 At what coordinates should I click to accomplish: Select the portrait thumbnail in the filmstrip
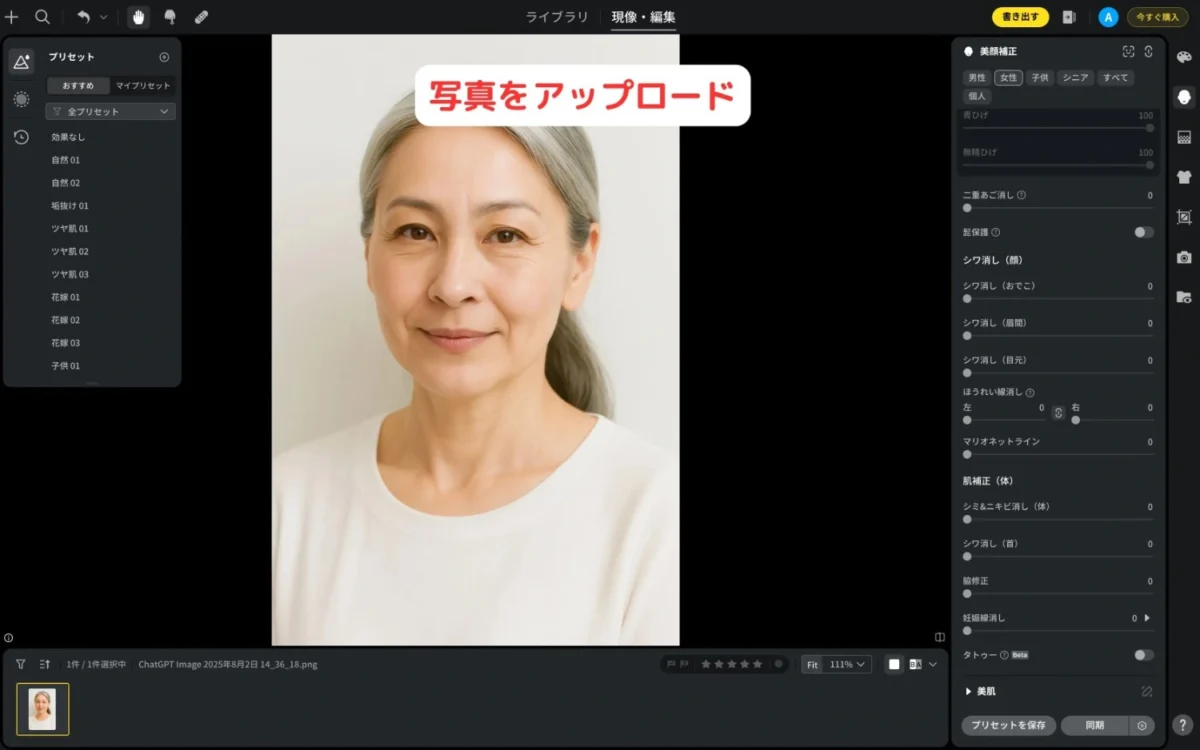(x=42, y=709)
